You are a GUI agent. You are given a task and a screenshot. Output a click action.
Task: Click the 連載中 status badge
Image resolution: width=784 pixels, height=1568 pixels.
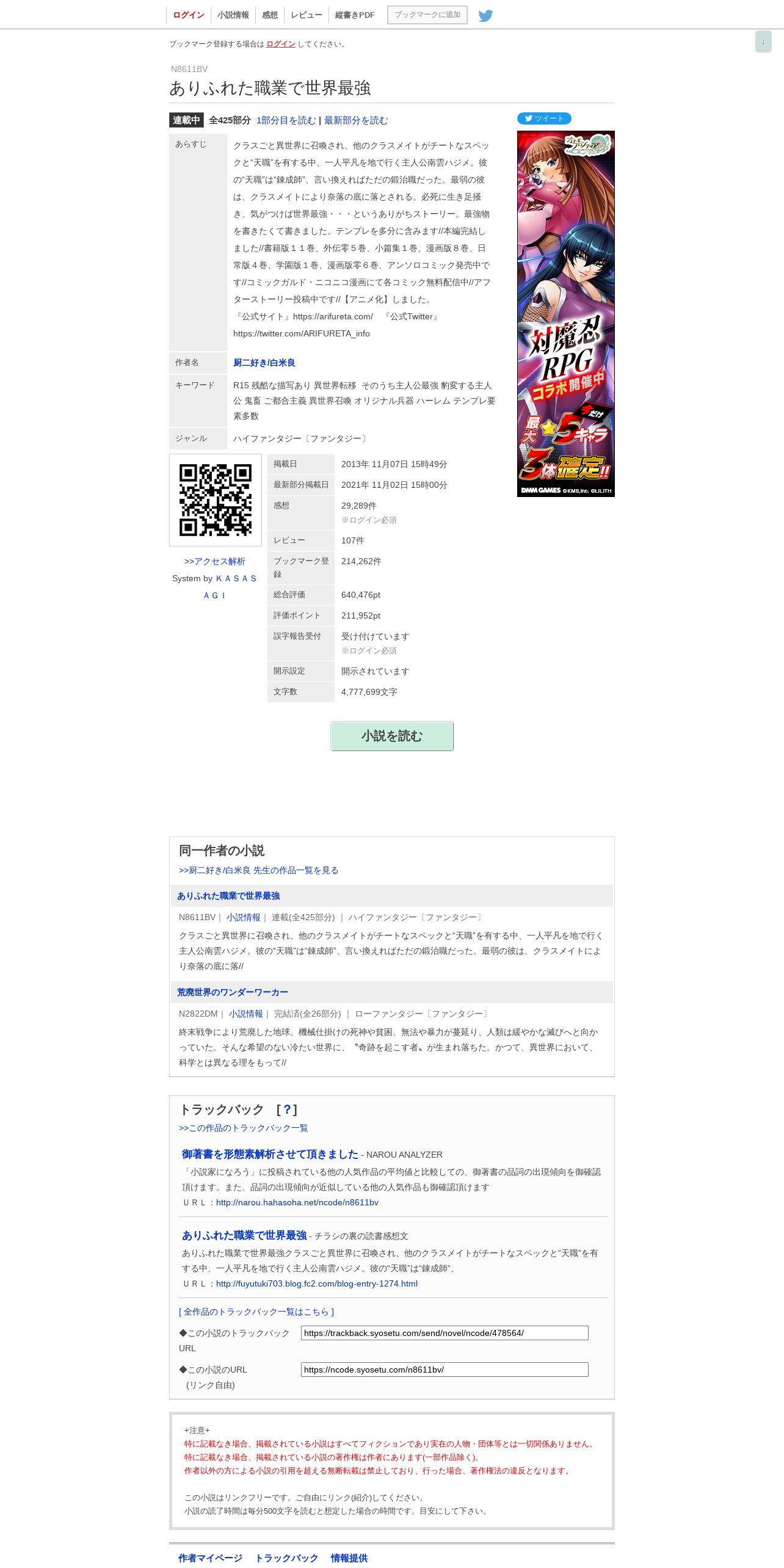click(186, 120)
